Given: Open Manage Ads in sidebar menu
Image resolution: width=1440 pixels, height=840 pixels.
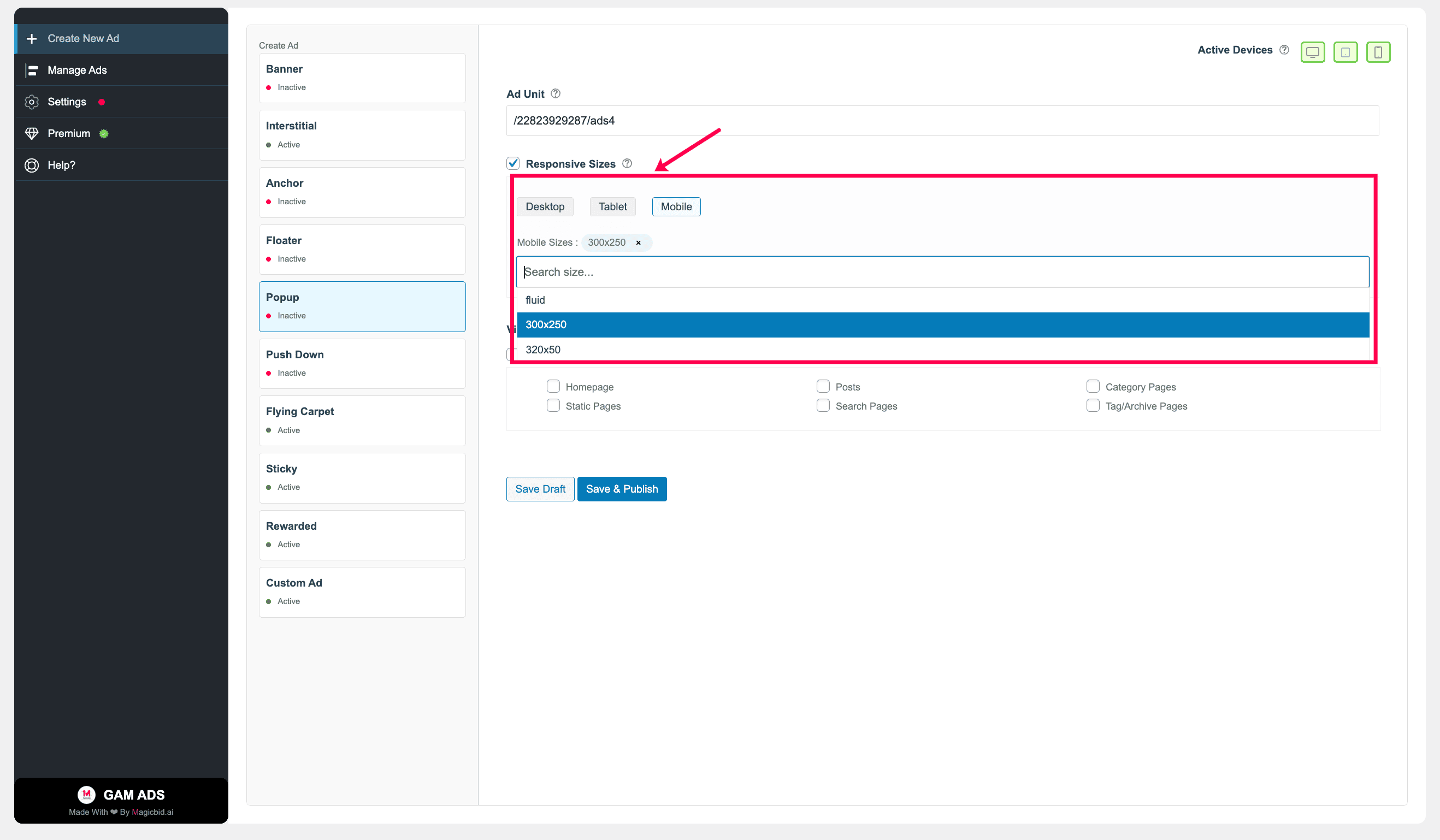Looking at the screenshot, I should pos(121,70).
